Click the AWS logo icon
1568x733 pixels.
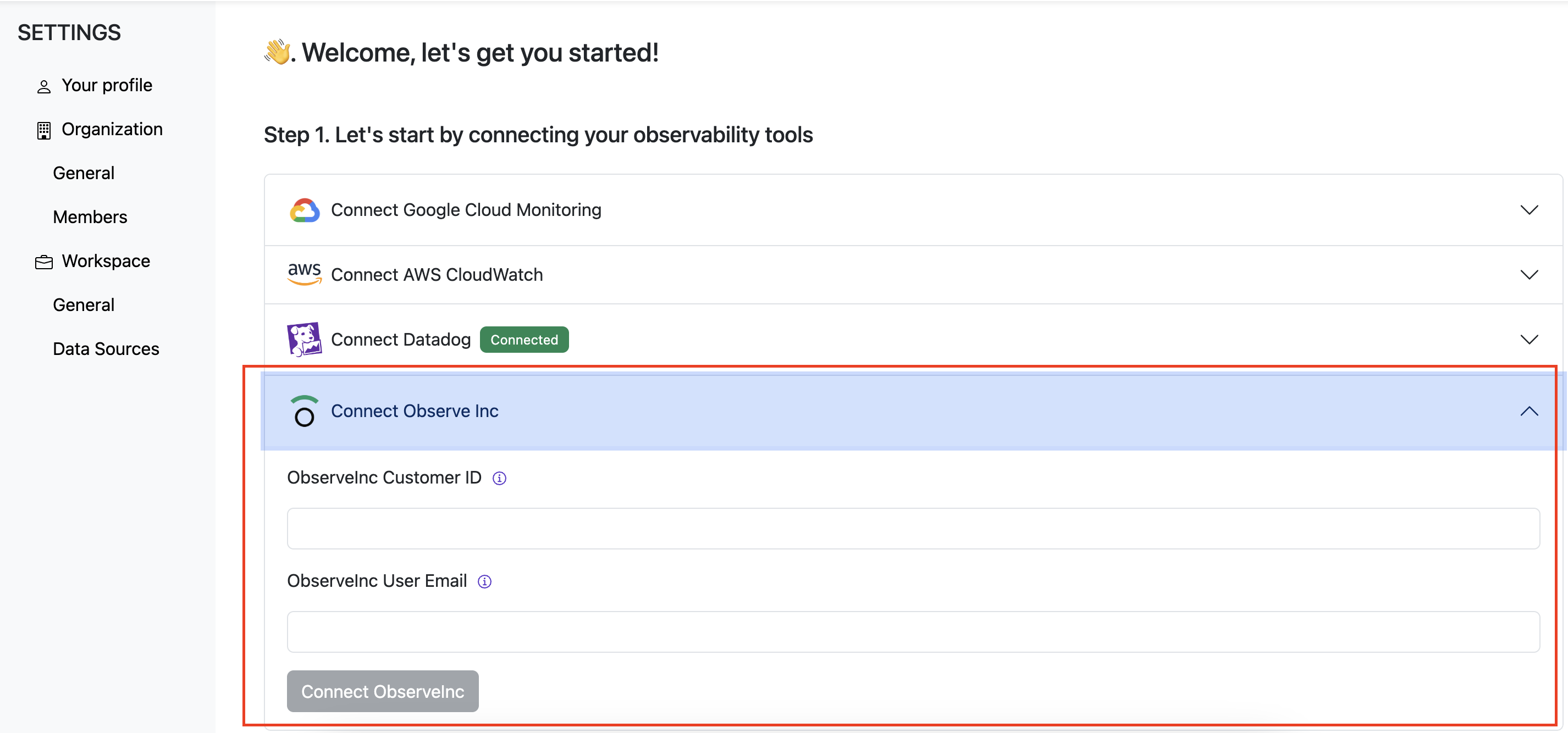[305, 274]
